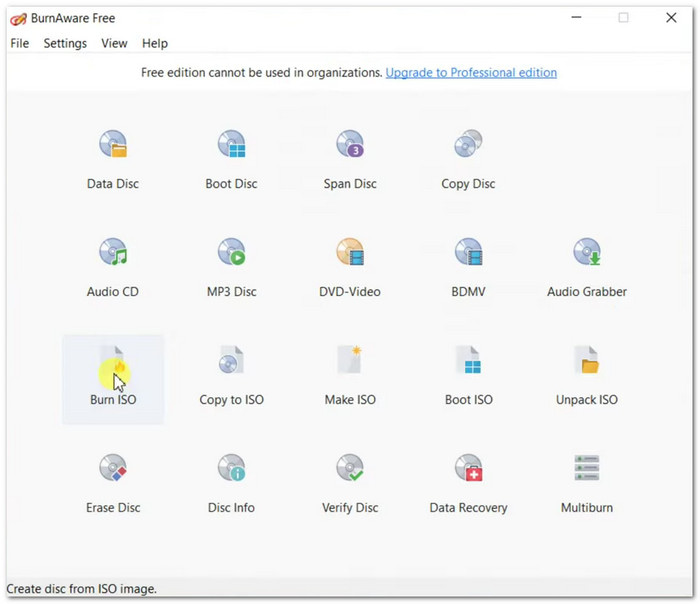Image resolution: width=700 pixels, height=604 pixels.
Task: Open the Settings menu
Action: click(x=65, y=43)
